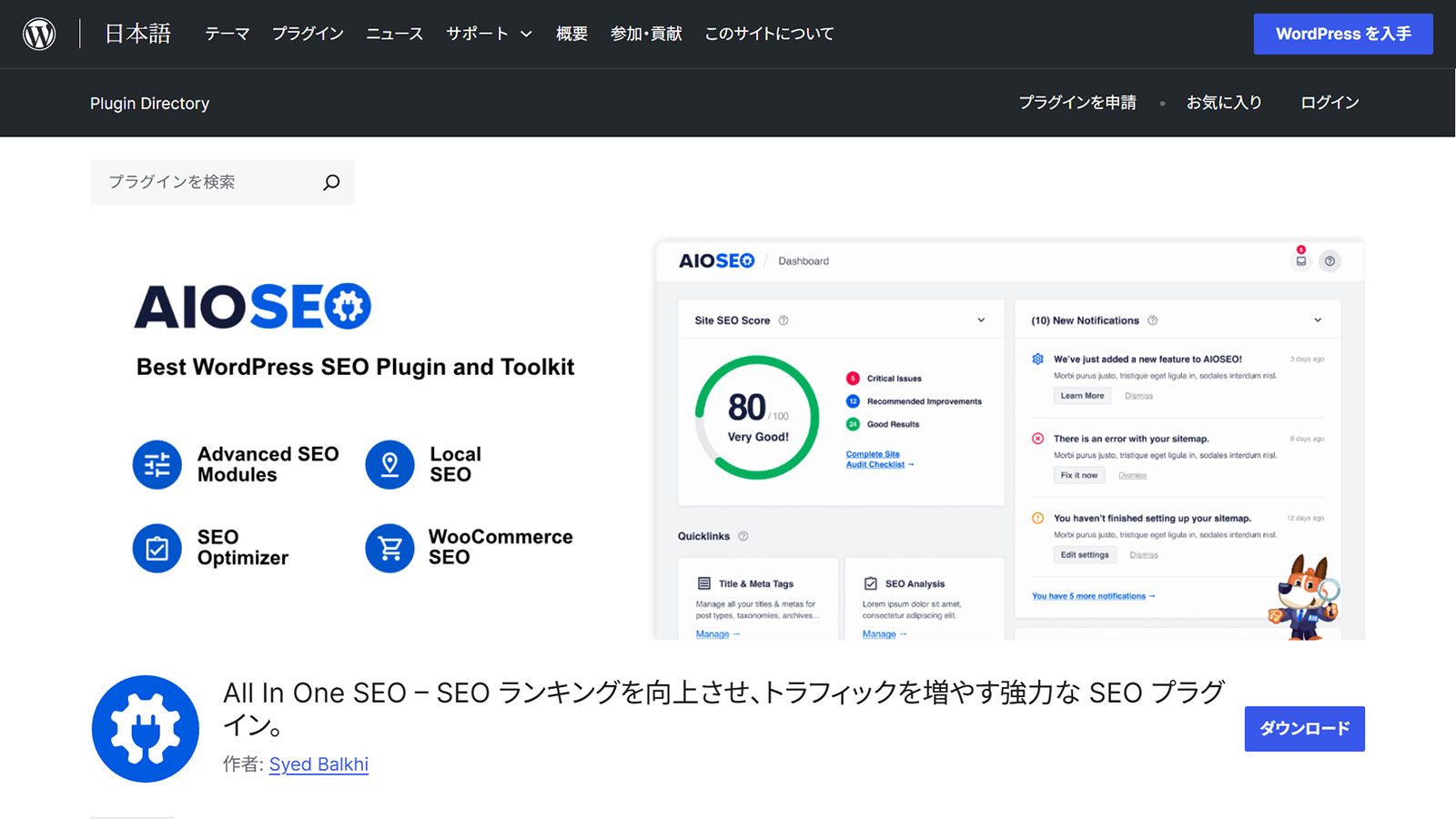Screen dimensions: 1456x819
Task: Click the お気に入り link
Action: click(1224, 103)
